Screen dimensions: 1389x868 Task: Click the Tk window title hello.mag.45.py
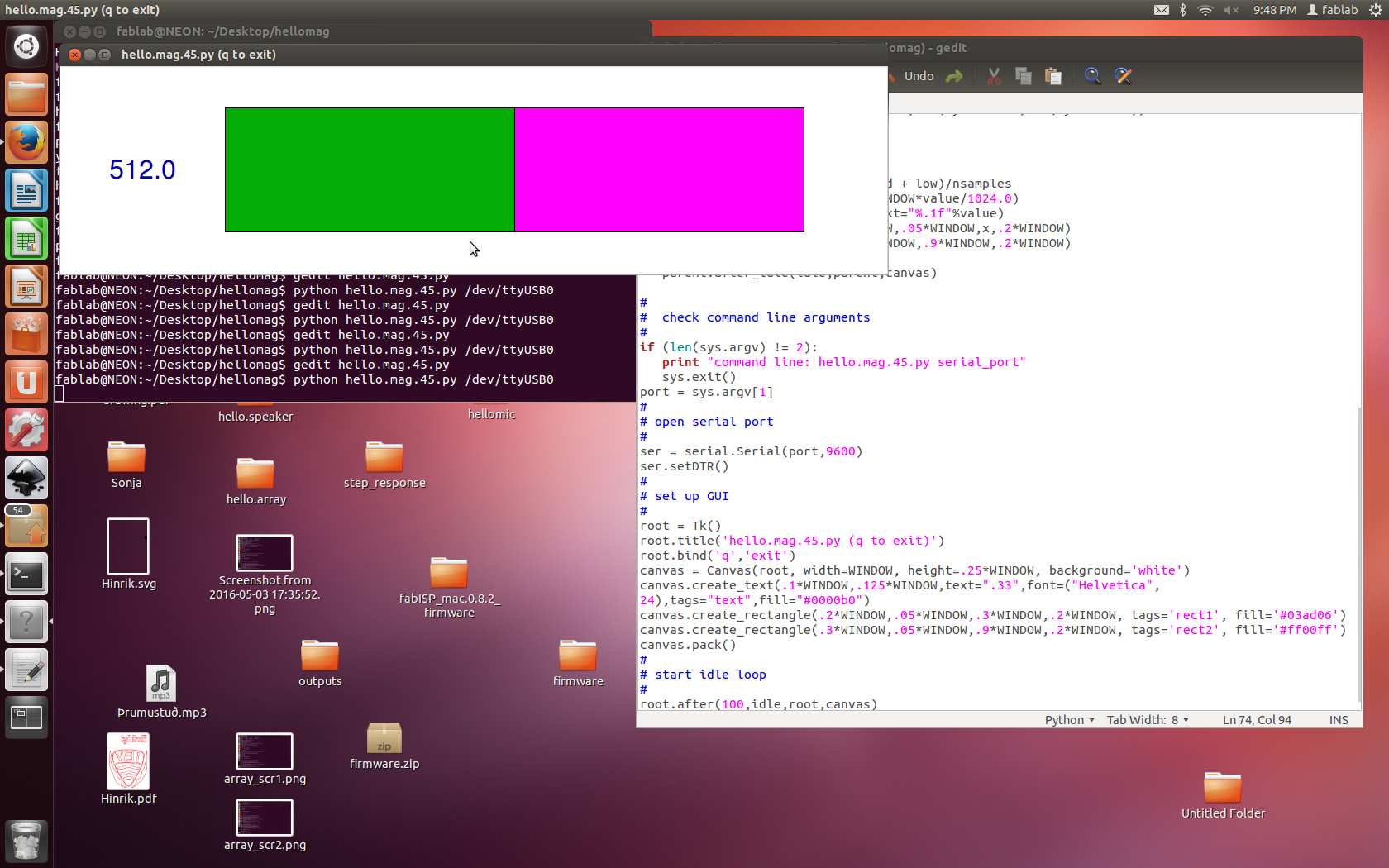pyautogui.click(x=198, y=55)
